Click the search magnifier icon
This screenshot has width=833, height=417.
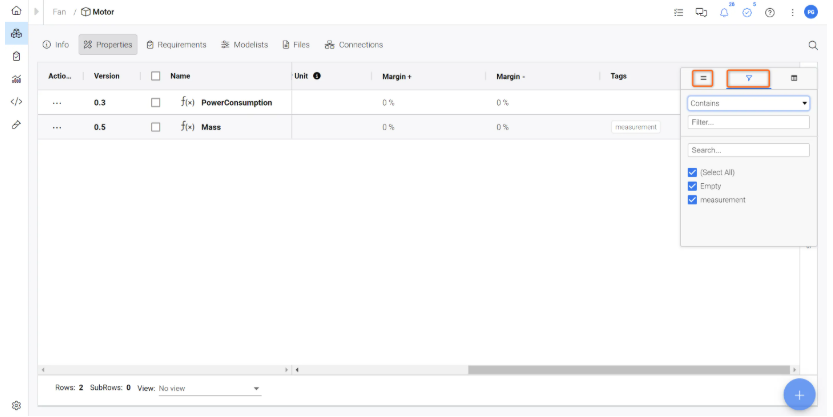[x=813, y=46]
